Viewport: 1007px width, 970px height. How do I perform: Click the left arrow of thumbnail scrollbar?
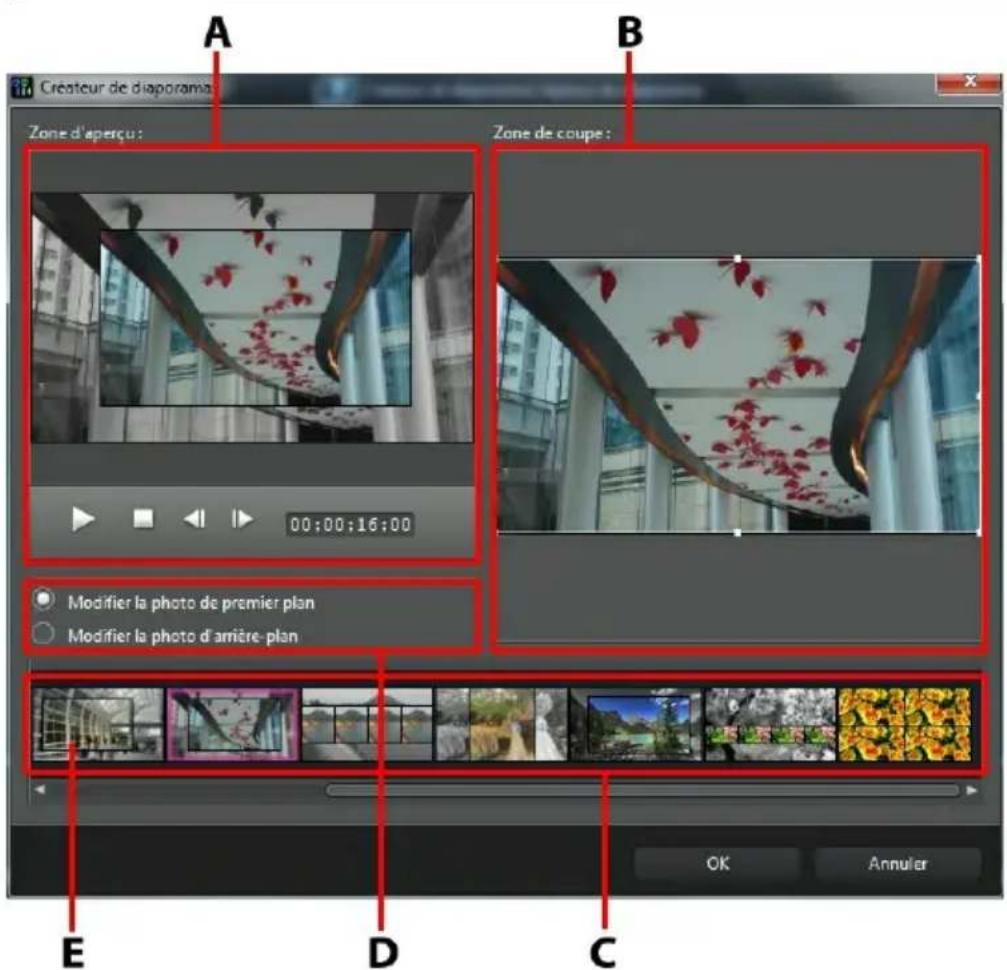pyautogui.click(x=40, y=790)
